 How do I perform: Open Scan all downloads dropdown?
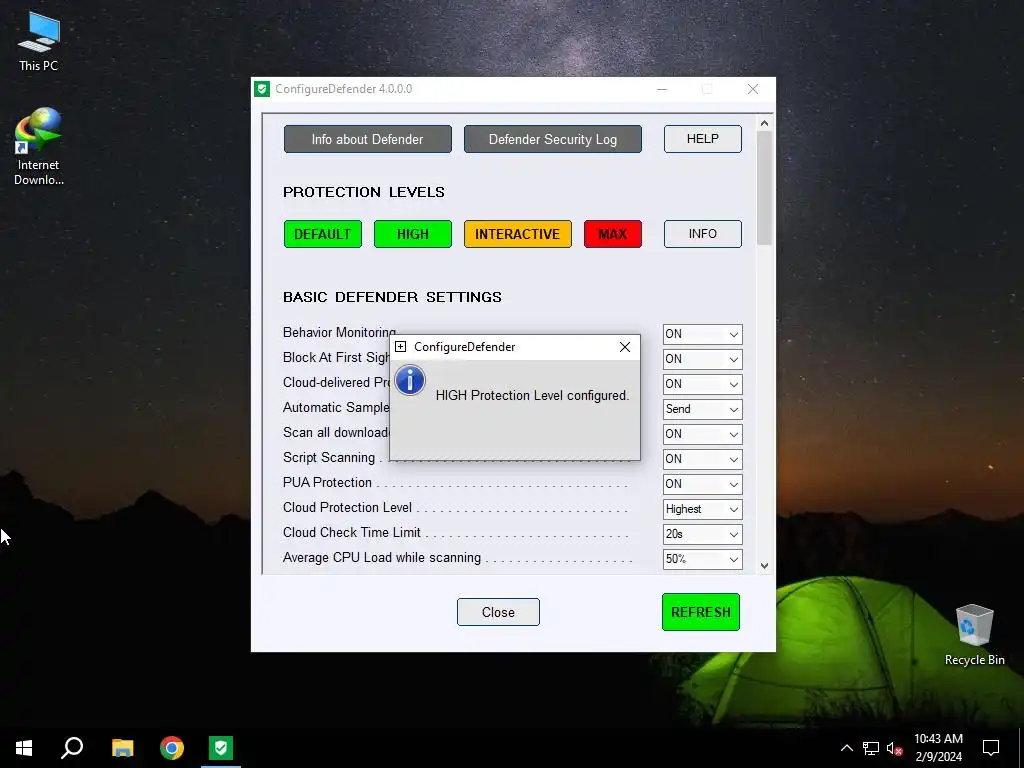(702, 434)
